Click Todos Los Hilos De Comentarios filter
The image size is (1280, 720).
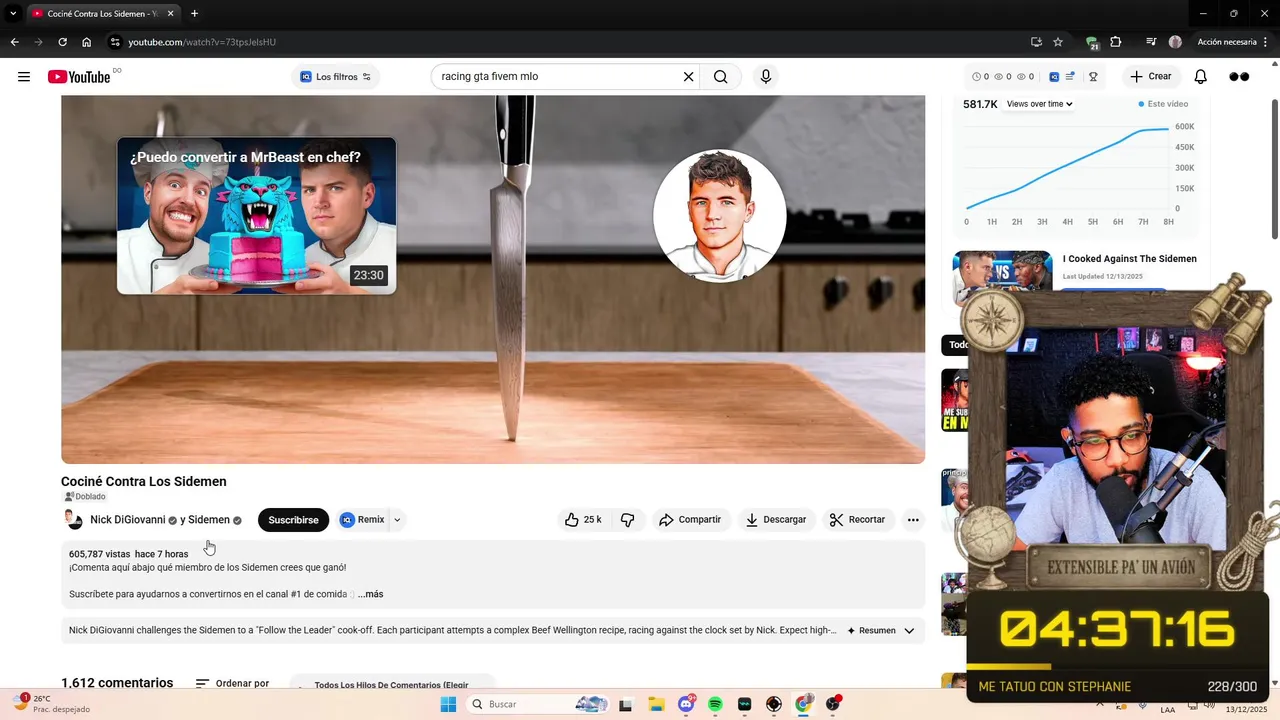tap(392, 685)
